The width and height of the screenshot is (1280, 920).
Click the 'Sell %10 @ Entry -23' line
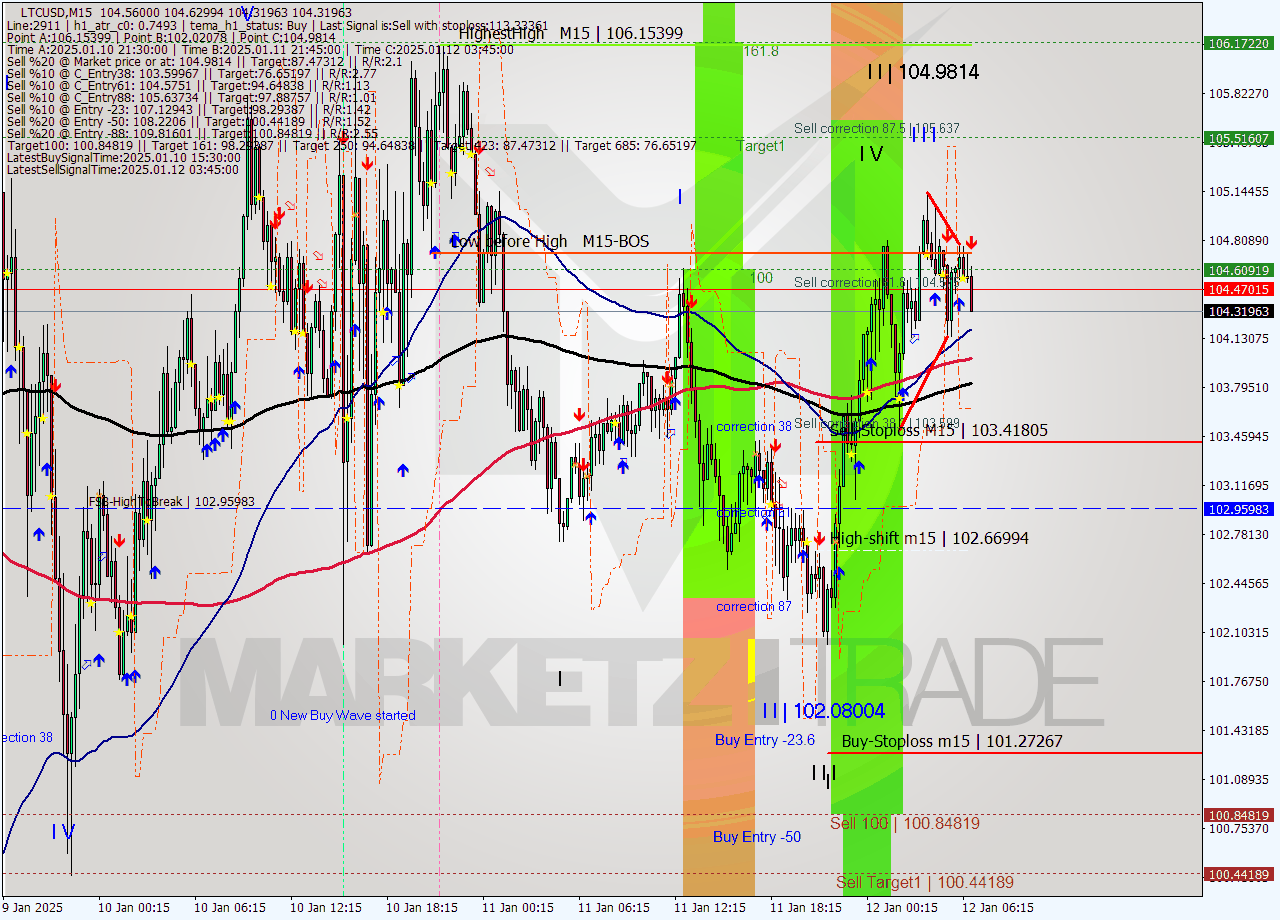pyautogui.click(x=189, y=110)
